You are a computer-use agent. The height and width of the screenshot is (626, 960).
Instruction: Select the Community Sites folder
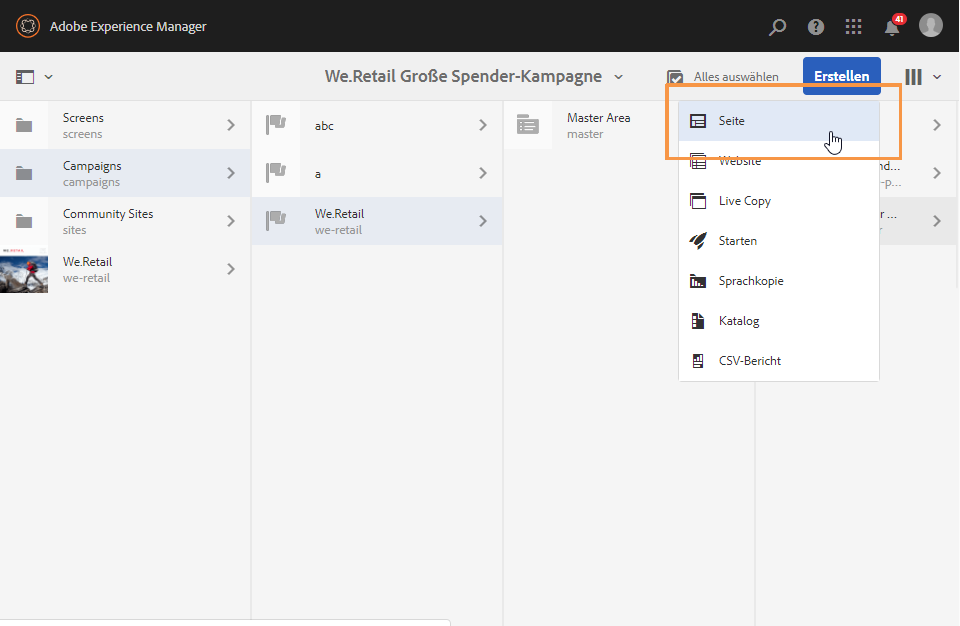(x=108, y=221)
